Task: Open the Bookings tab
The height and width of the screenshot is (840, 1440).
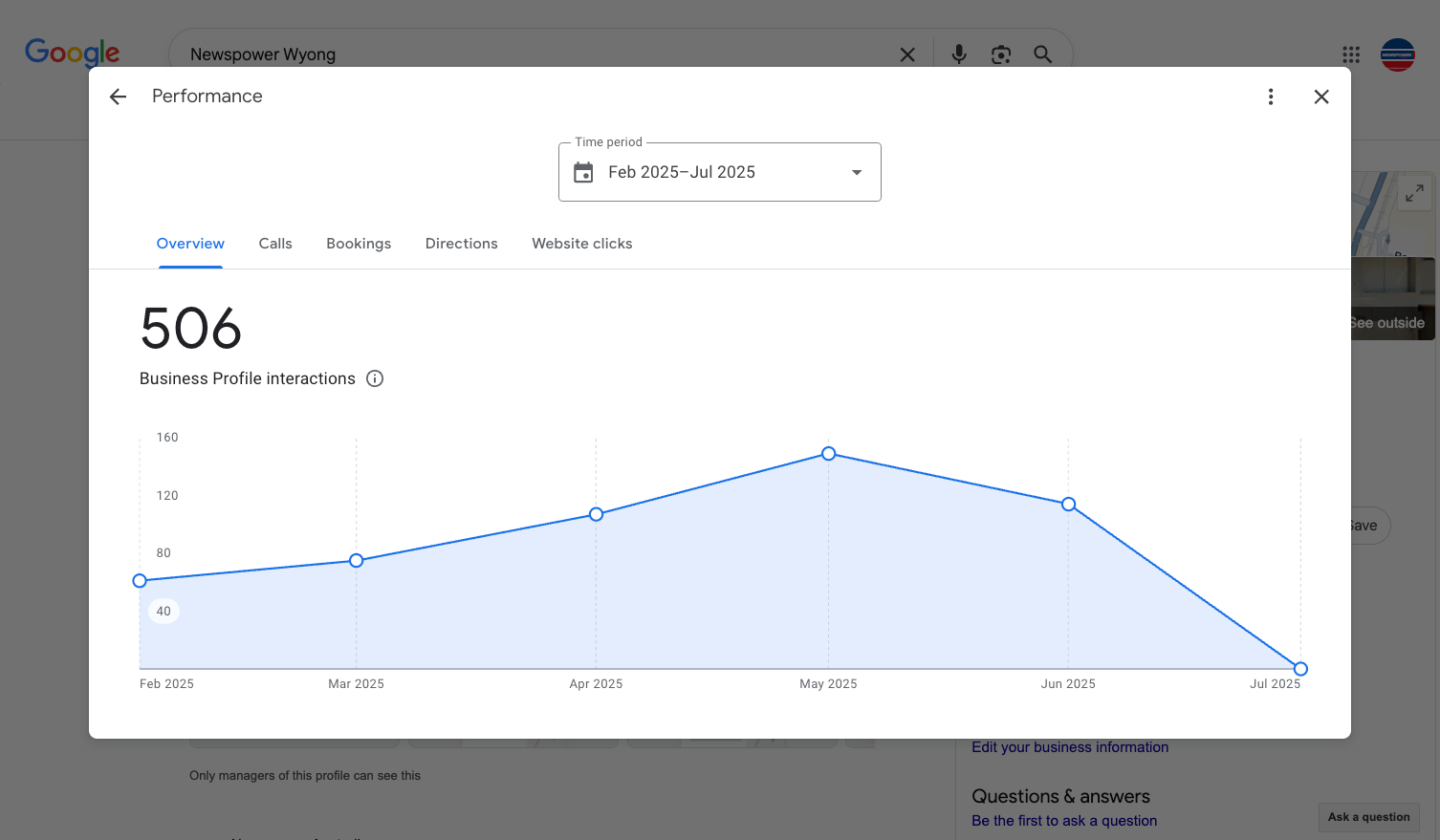Action: 359,244
